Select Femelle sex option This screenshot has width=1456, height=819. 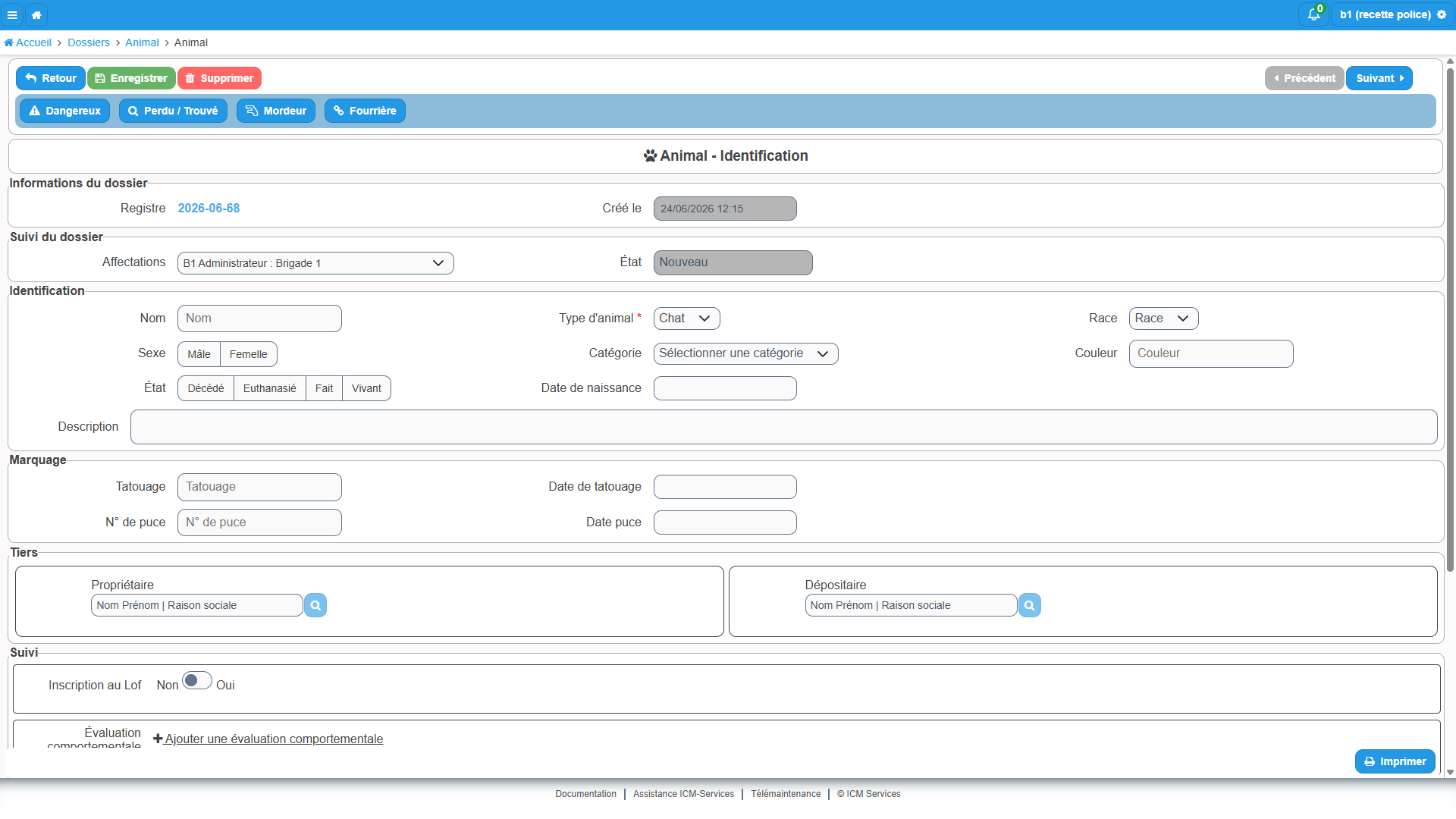click(249, 354)
